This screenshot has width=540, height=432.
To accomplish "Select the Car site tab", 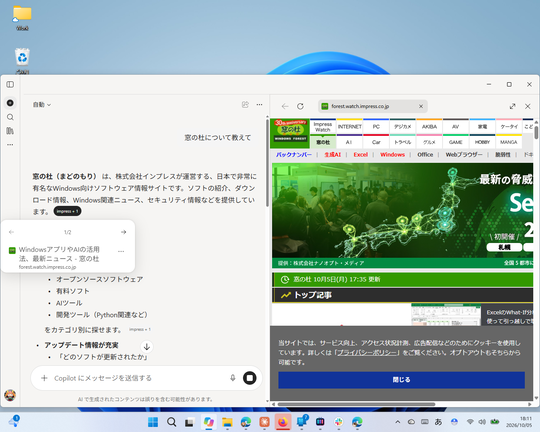I will click(376, 142).
